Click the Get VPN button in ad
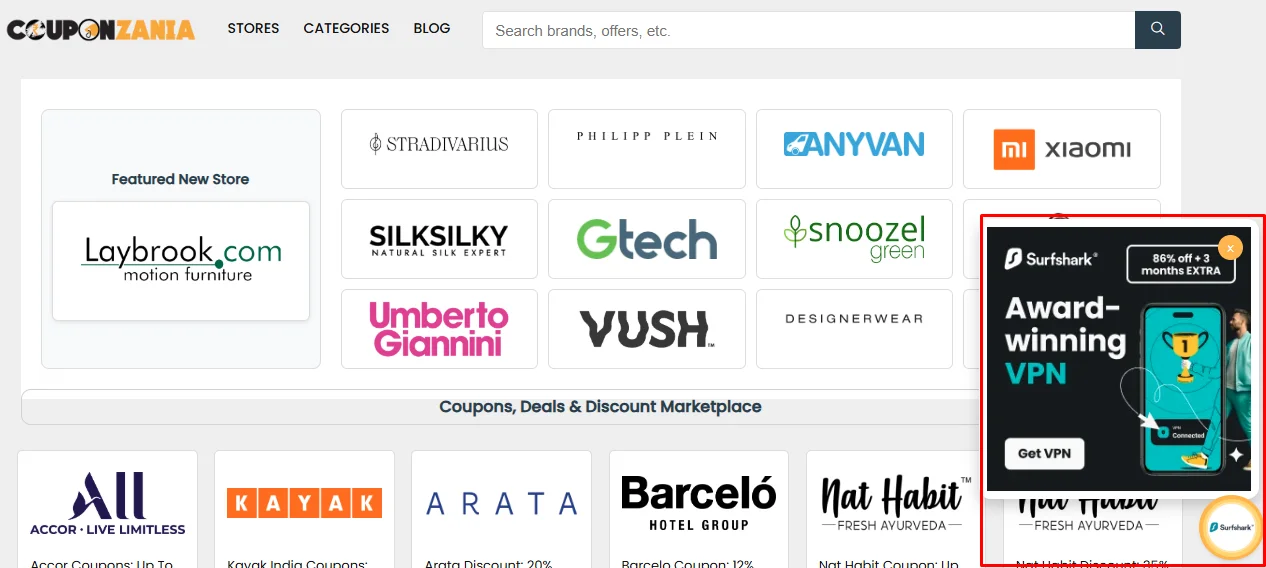This screenshot has width=1266, height=568. [1044, 453]
